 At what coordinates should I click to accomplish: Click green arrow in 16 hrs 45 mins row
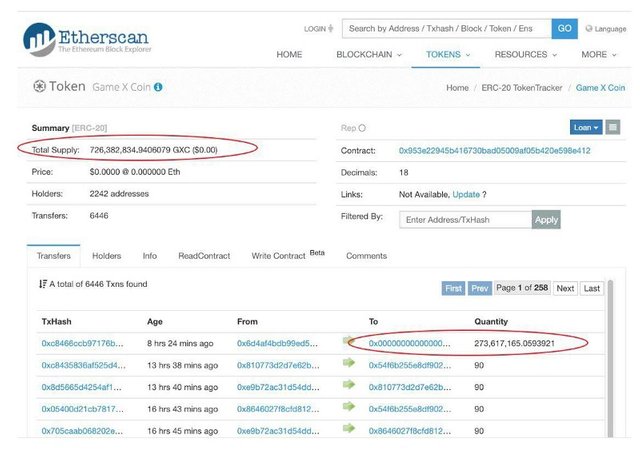tap(349, 428)
